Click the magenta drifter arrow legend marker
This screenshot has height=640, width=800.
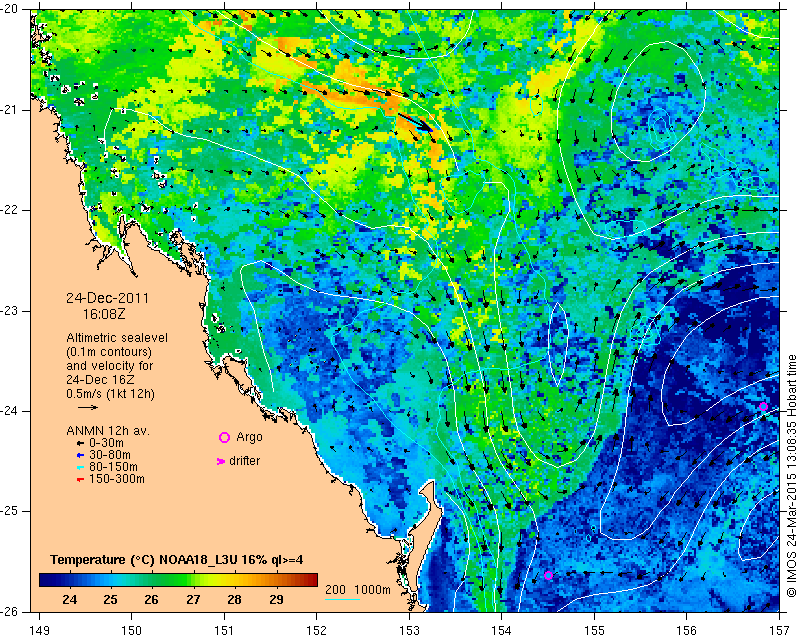221,461
